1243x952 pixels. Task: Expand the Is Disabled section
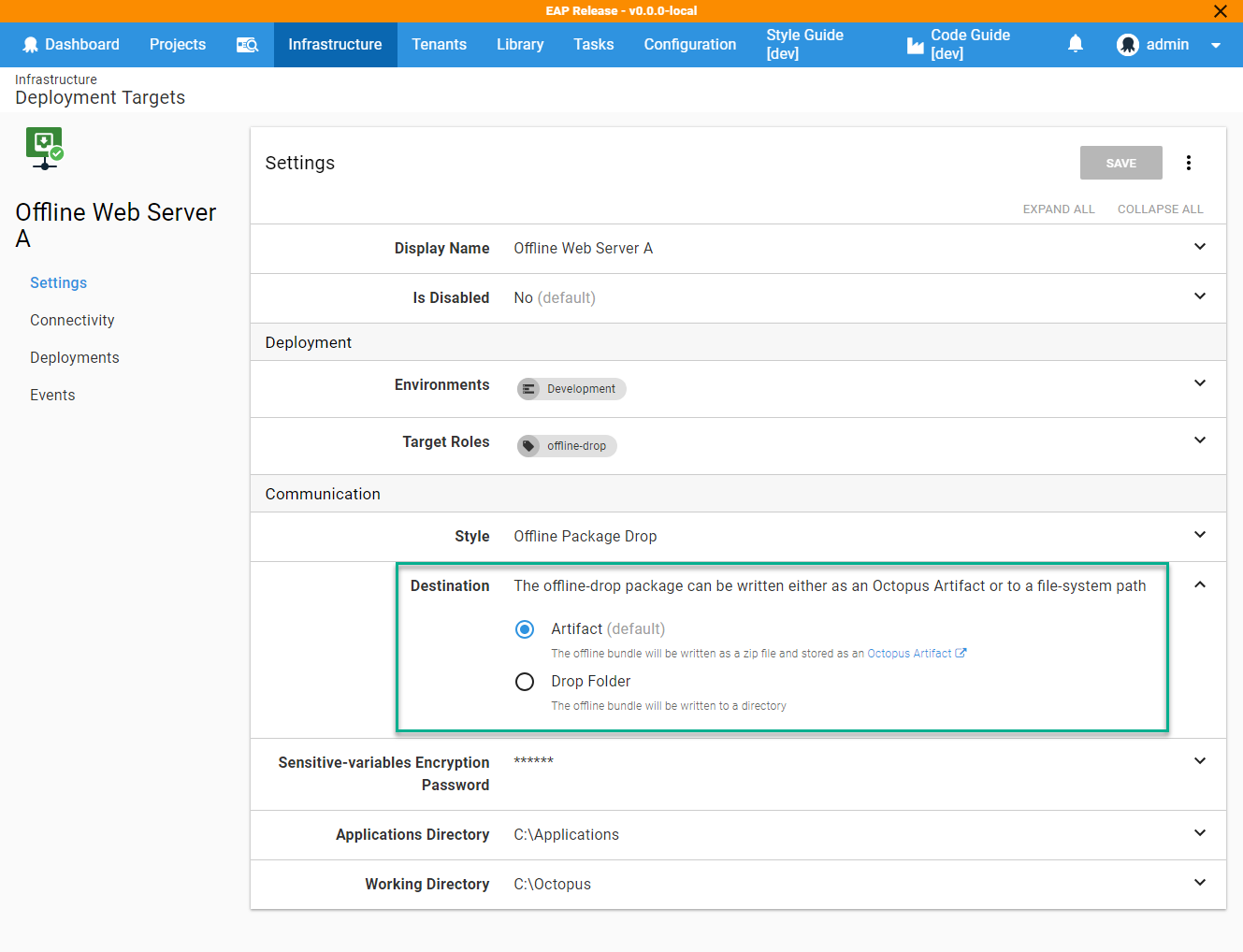(1200, 296)
